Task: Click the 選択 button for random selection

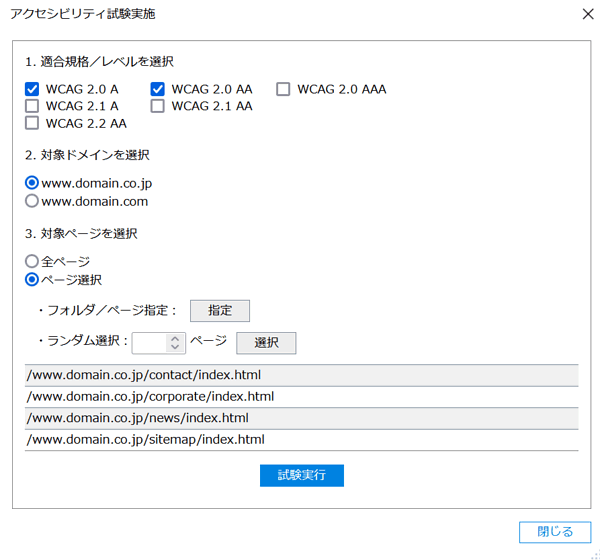Action: pyautogui.click(x=266, y=343)
